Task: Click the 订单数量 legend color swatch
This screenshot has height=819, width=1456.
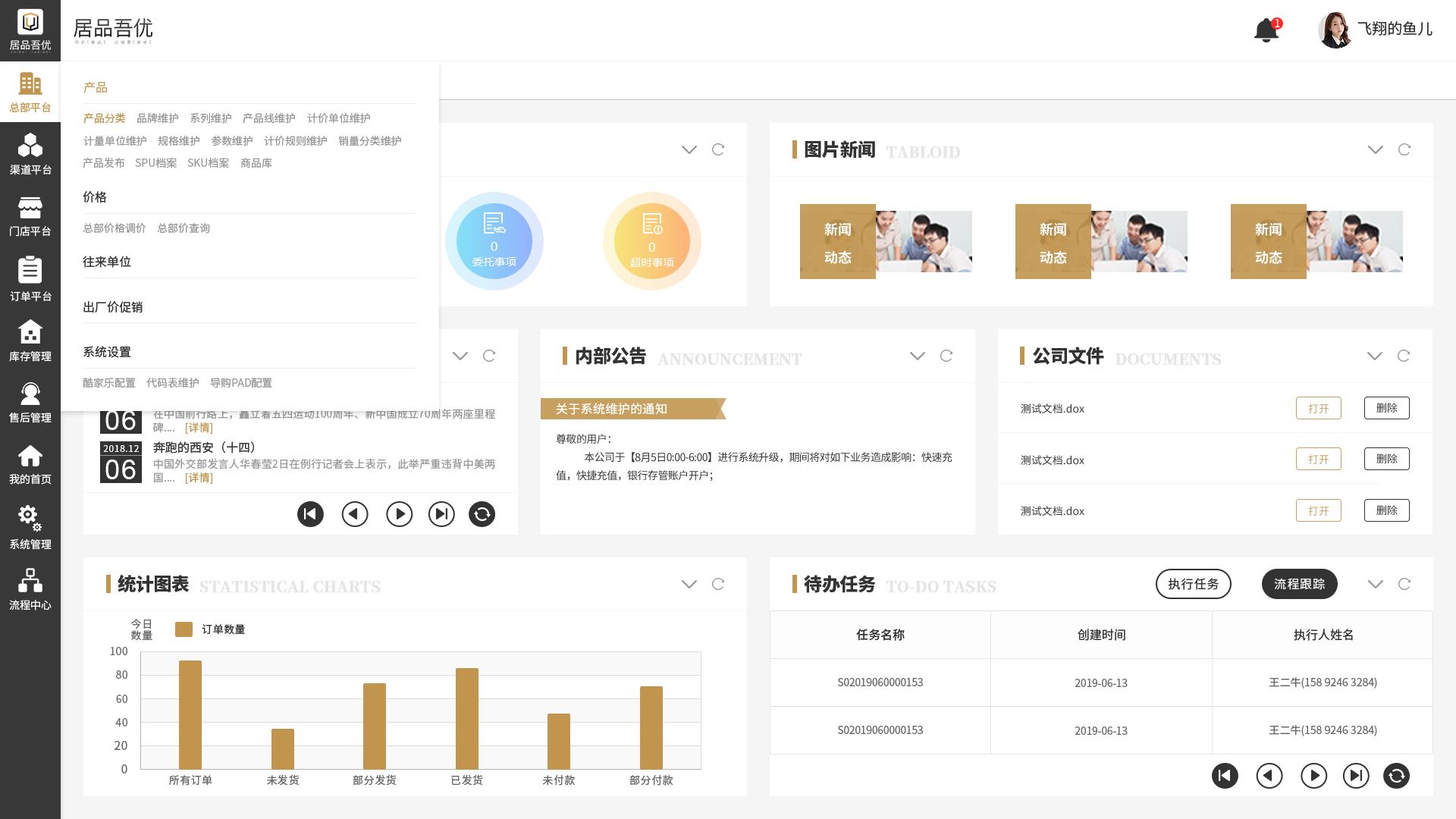Action: (184, 629)
